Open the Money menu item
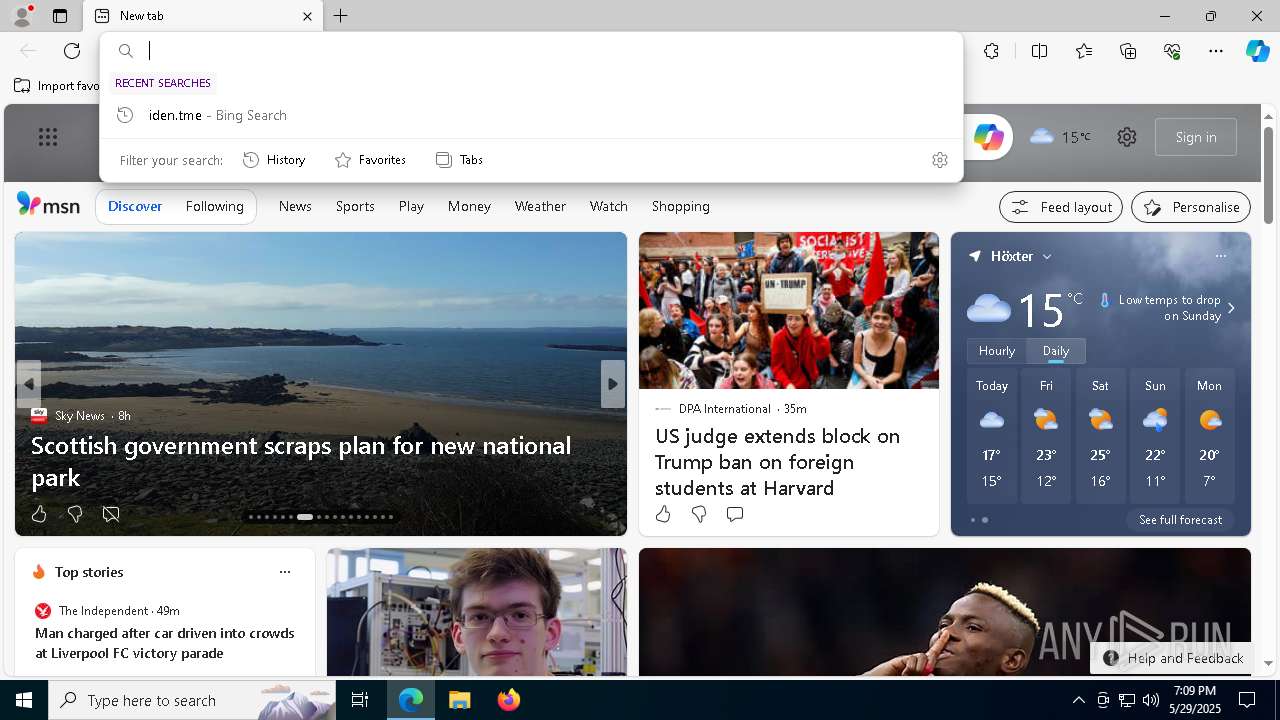This screenshot has height=720, width=1280. [x=469, y=206]
